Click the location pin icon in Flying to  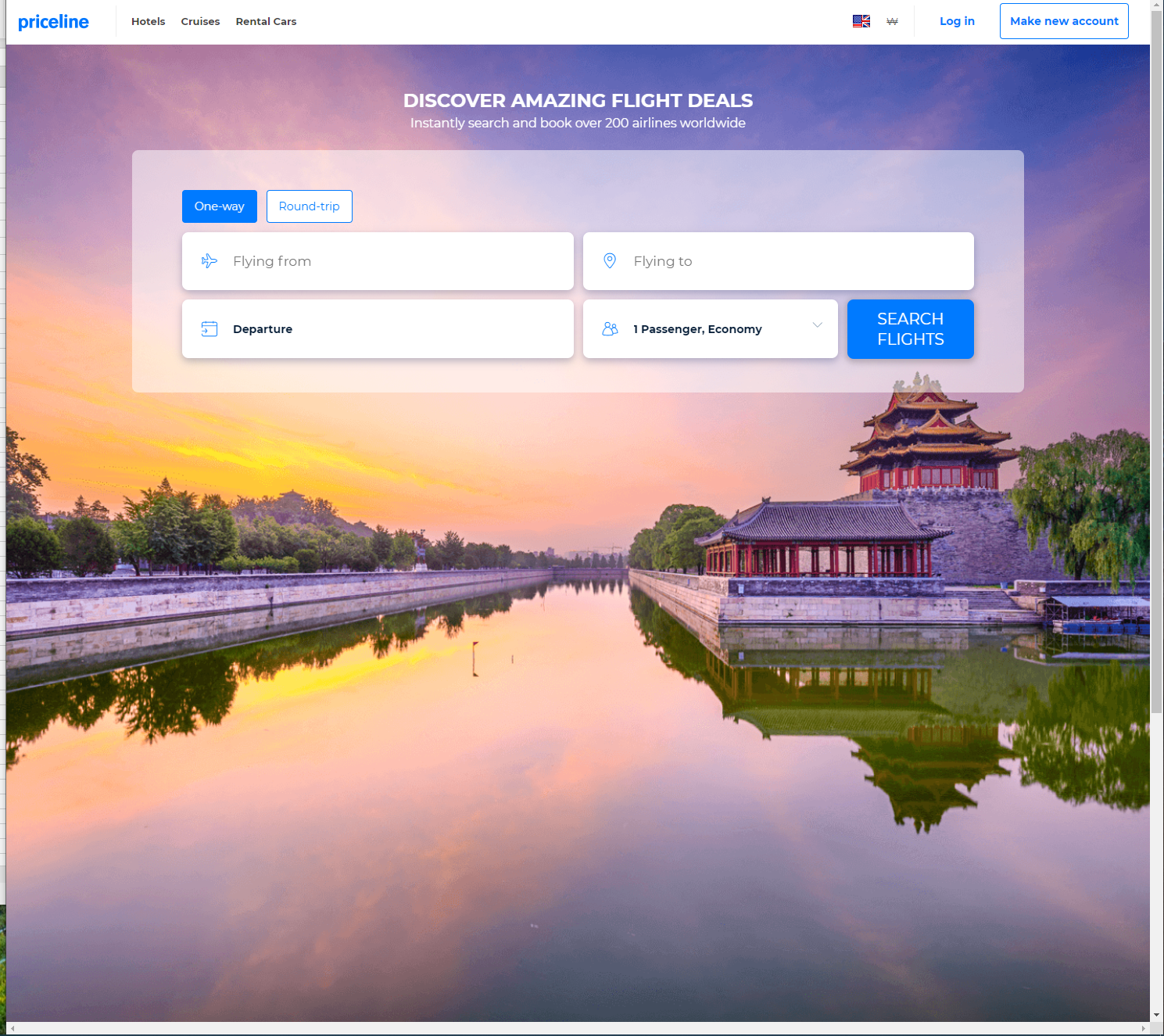[x=610, y=261]
